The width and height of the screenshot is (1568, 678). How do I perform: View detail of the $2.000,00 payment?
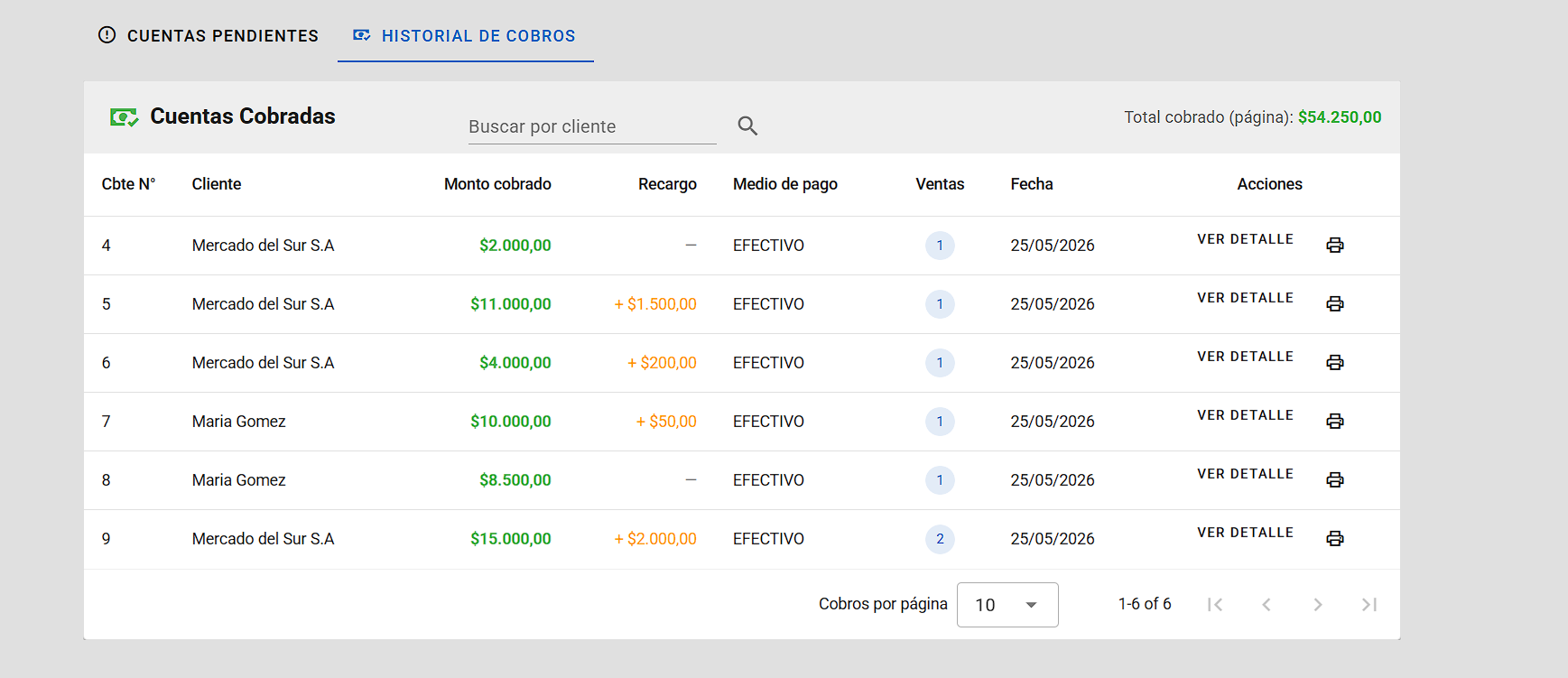pyautogui.click(x=1245, y=239)
